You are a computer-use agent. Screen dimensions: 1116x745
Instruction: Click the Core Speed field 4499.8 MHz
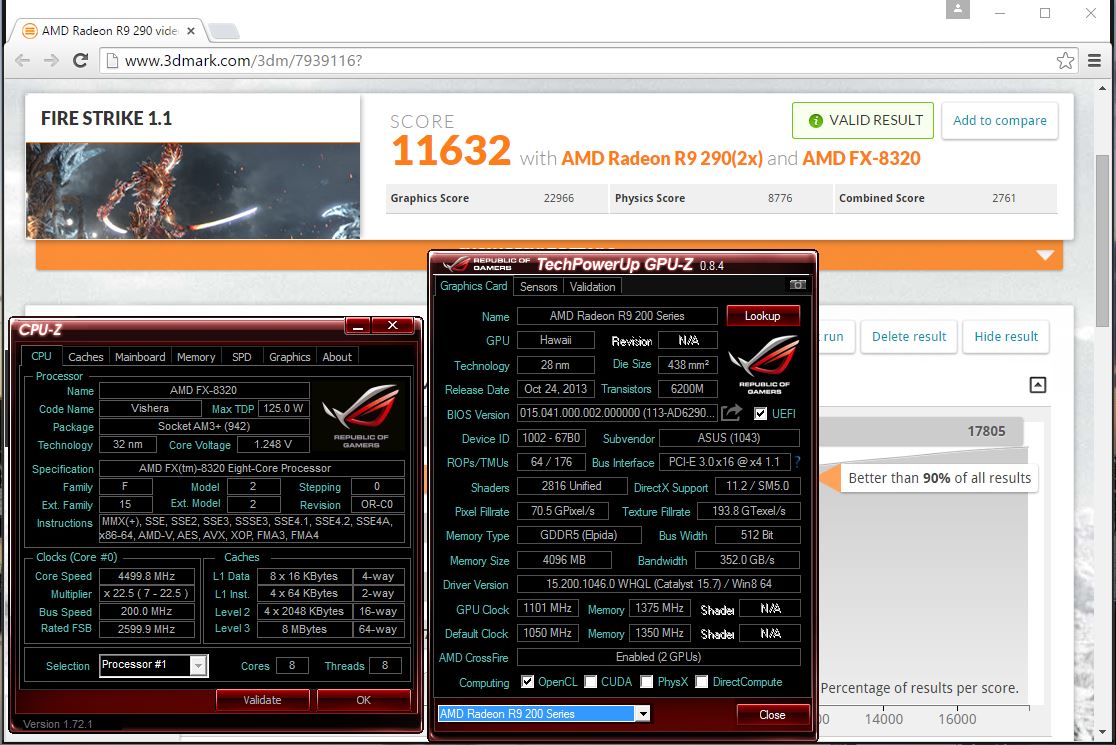coord(147,576)
